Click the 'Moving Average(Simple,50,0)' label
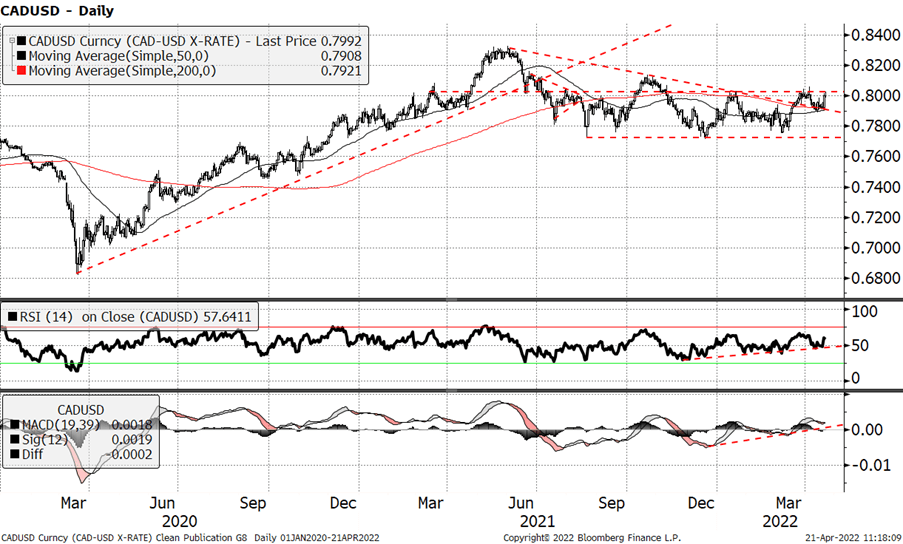This screenshot has width=903, height=544. [x=119, y=56]
